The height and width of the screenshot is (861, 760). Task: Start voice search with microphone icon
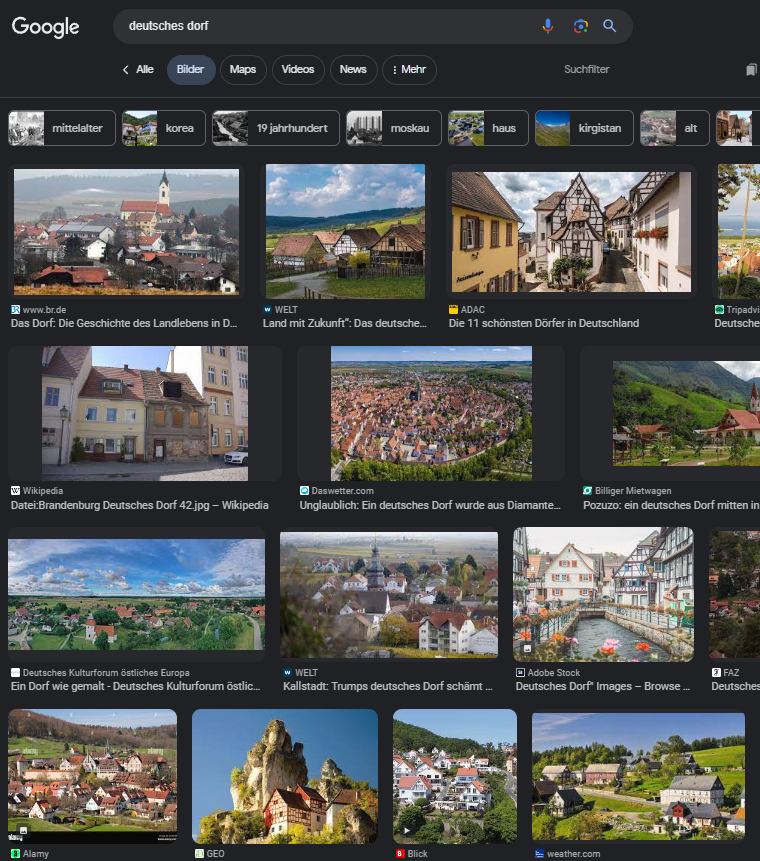click(547, 26)
